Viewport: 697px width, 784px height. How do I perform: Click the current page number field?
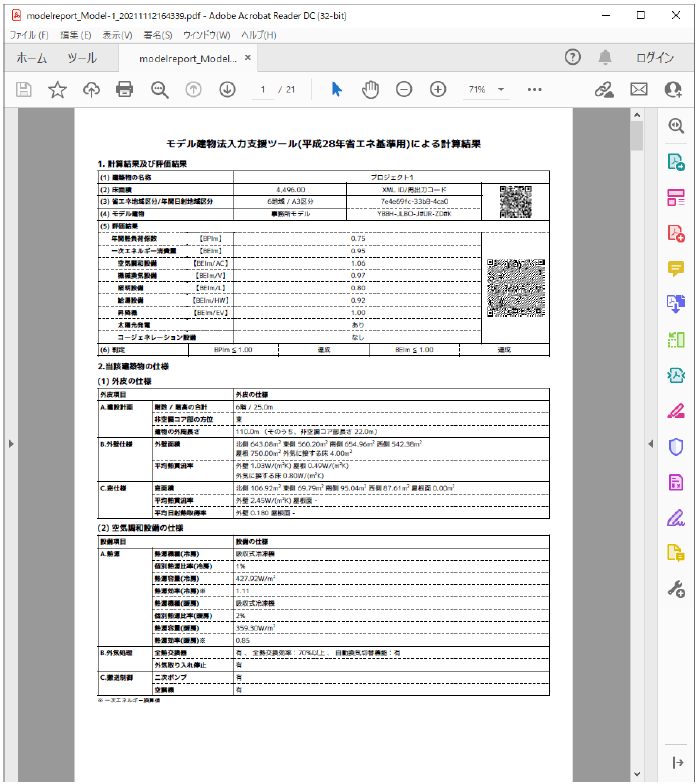pos(262,90)
